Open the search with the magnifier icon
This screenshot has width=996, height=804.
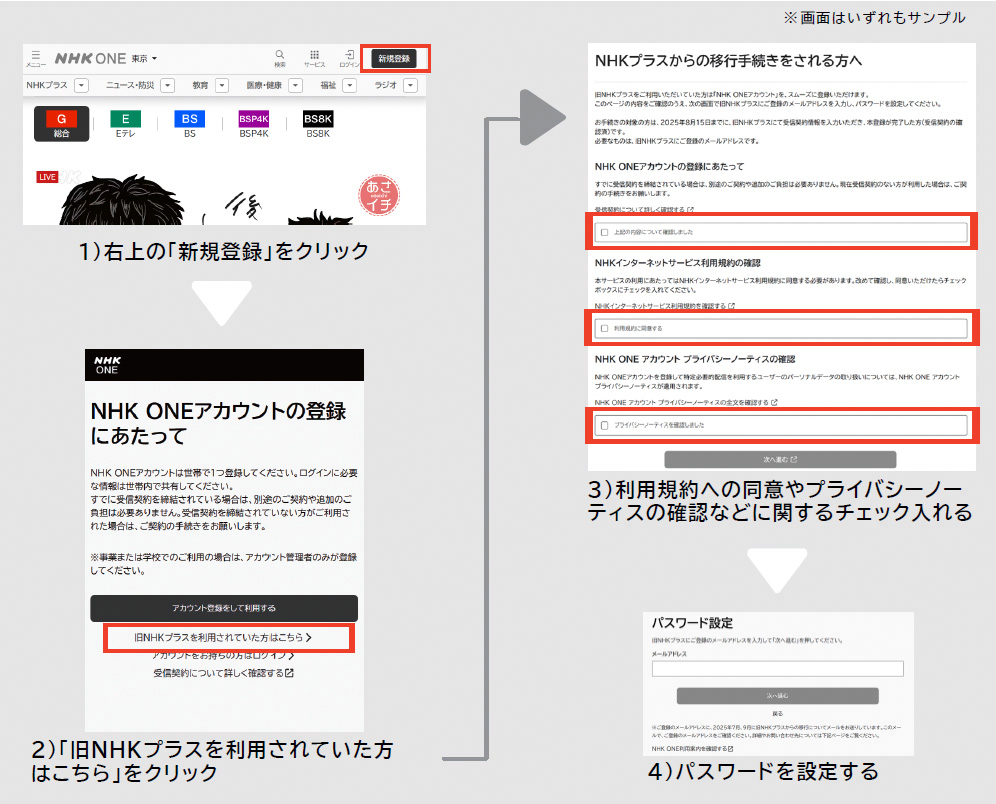(x=279, y=55)
